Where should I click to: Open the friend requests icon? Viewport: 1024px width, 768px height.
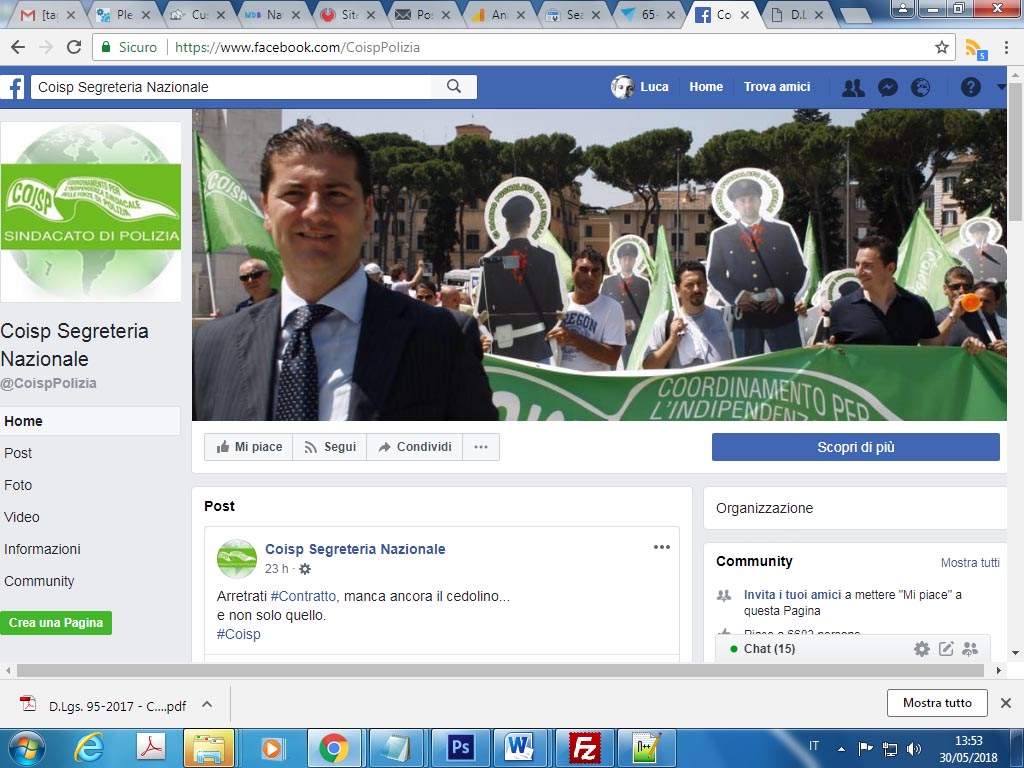click(853, 88)
